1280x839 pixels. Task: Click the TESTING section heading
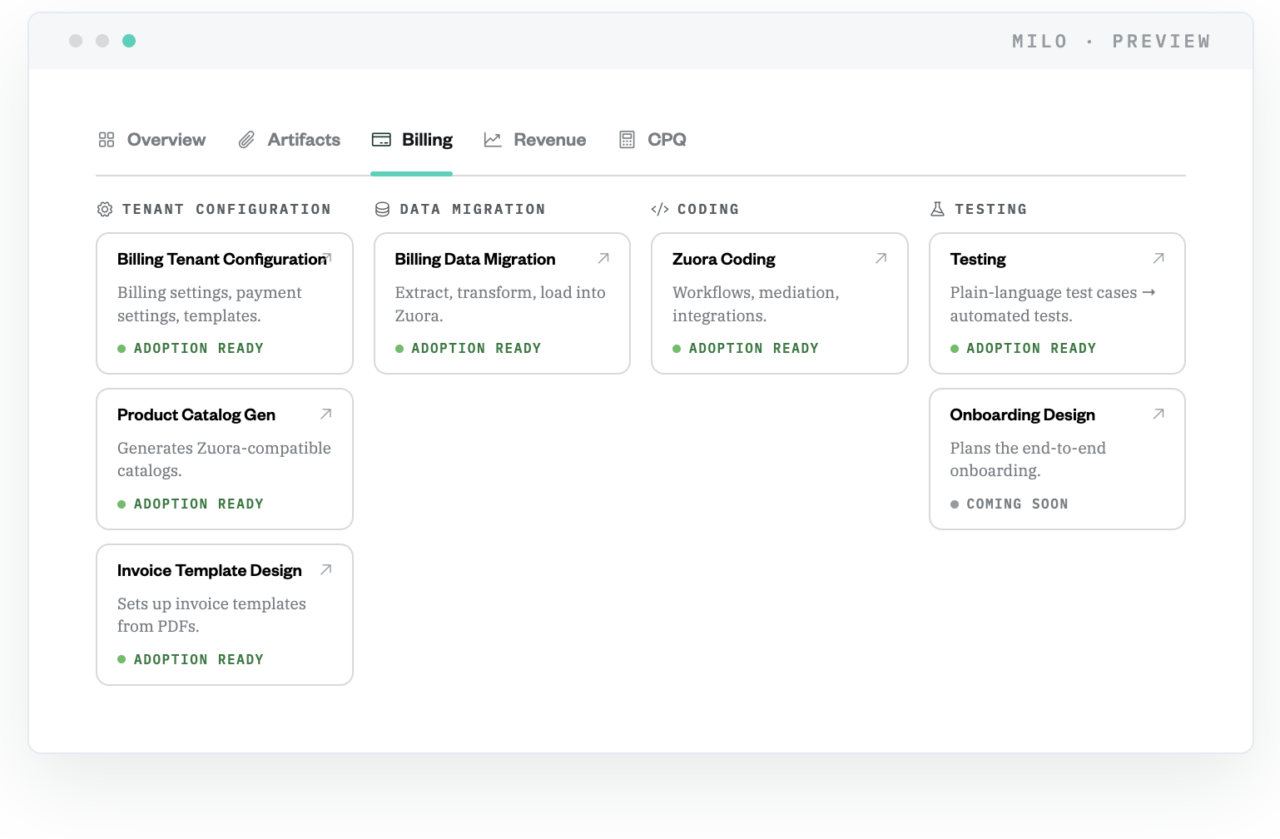pyautogui.click(x=991, y=209)
